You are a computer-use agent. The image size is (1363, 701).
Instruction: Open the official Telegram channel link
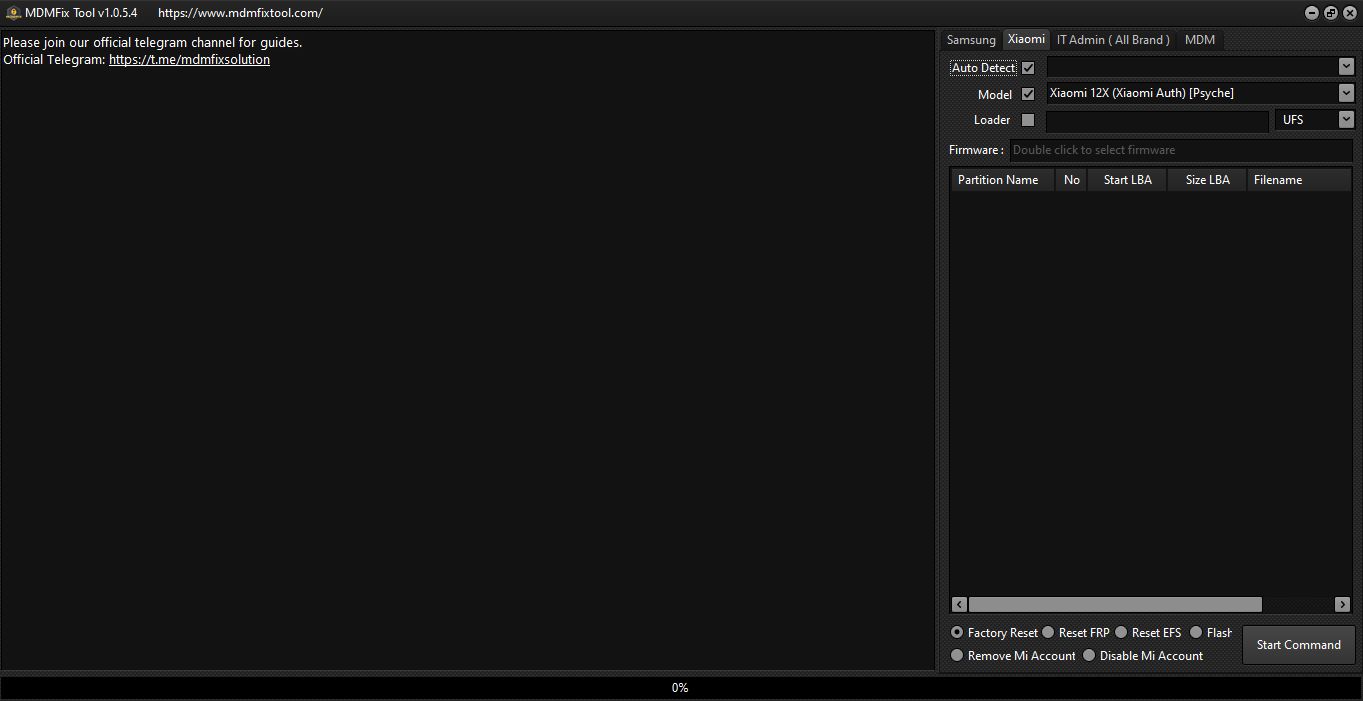[x=189, y=60]
